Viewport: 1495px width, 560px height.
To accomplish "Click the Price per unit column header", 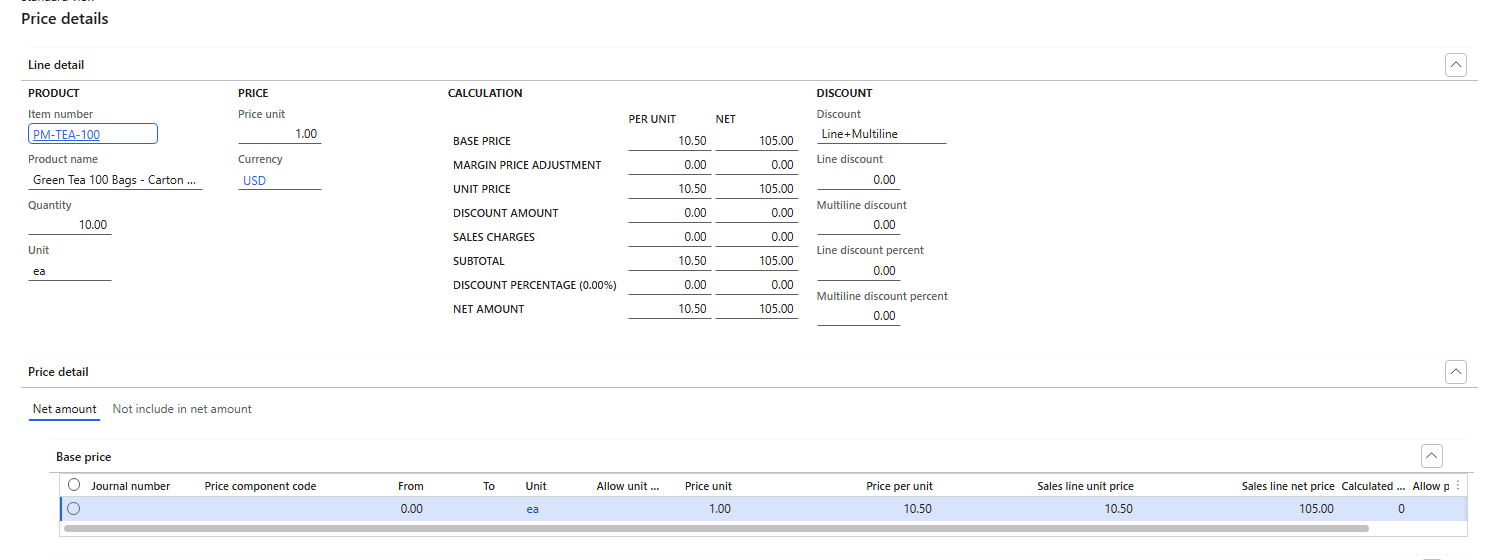I will [899, 486].
